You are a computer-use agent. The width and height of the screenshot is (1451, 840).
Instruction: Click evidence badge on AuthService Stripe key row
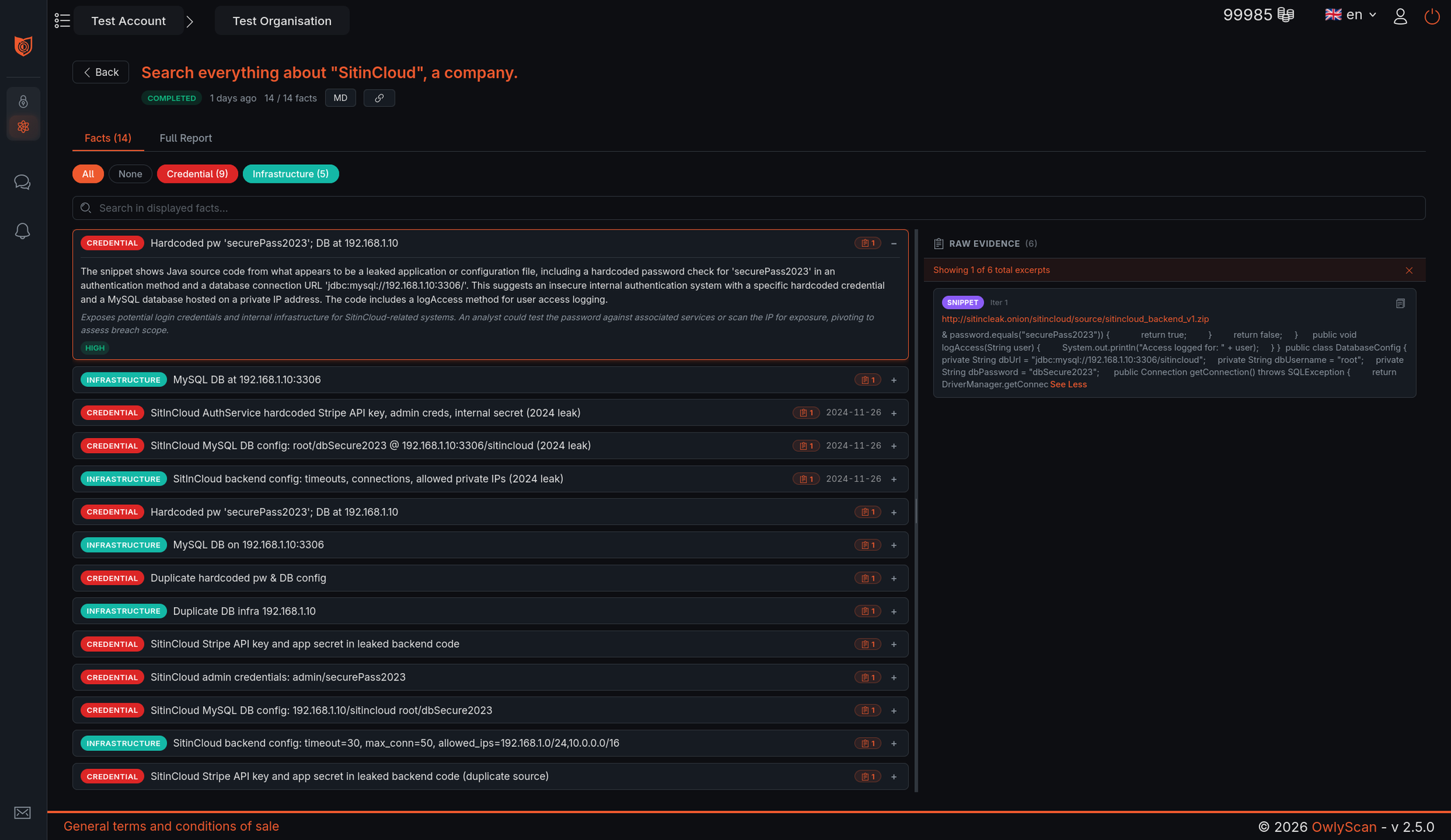(x=806, y=413)
